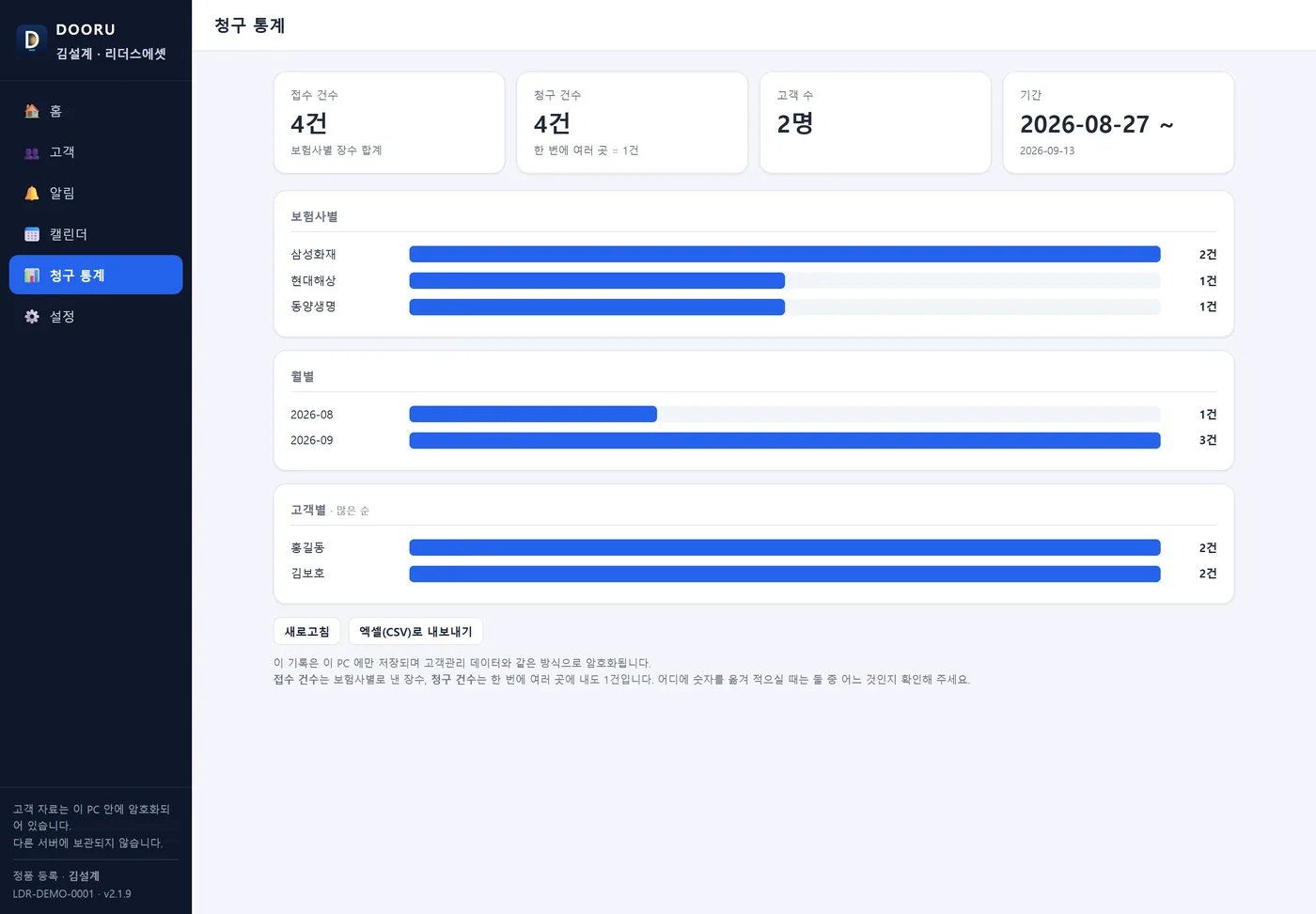1316x914 pixels.
Task: Click the 2026-09 monthly bar
Action: pos(785,440)
